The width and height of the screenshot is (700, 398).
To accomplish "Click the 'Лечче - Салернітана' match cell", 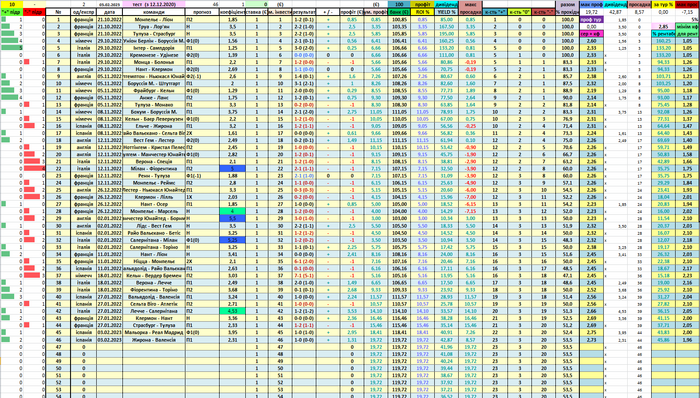I will pyautogui.click(x=154, y=311).
